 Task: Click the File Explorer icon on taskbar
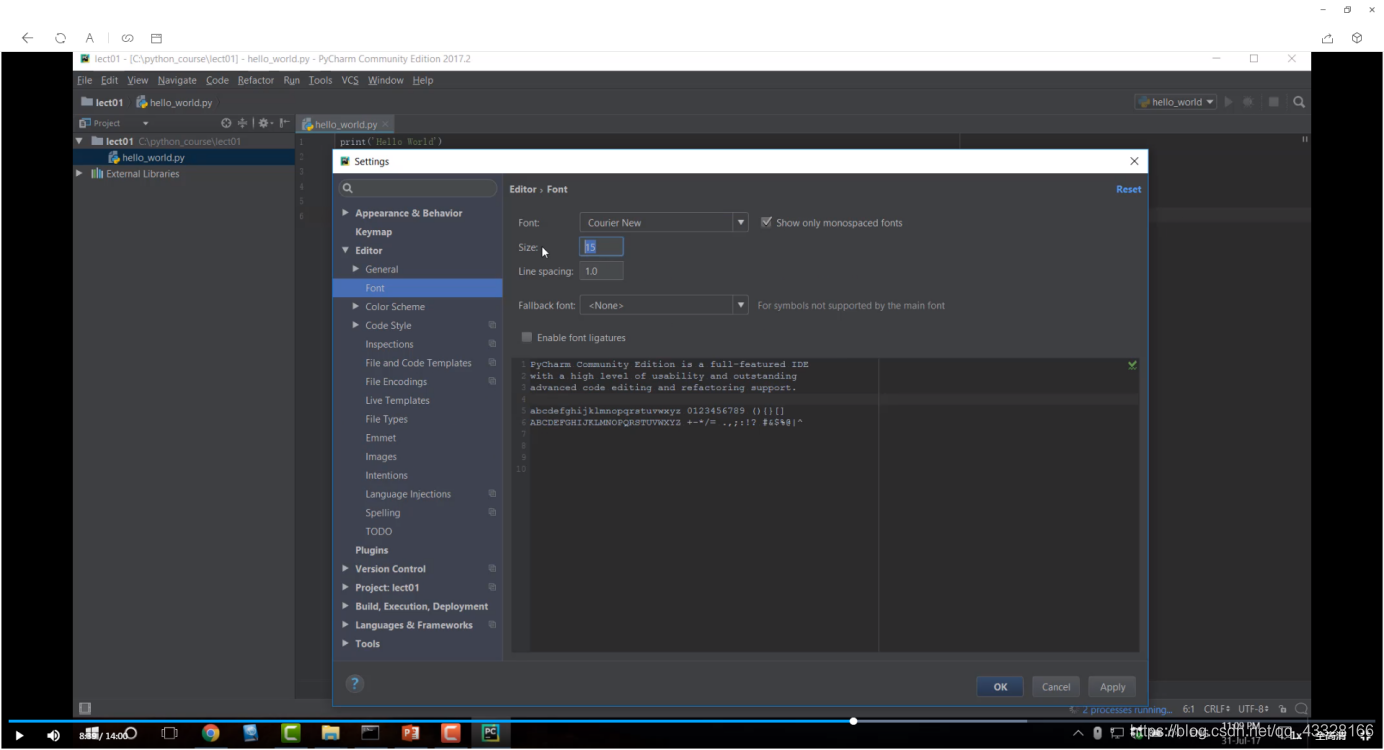pyautogui.click(x=330, y=733)
